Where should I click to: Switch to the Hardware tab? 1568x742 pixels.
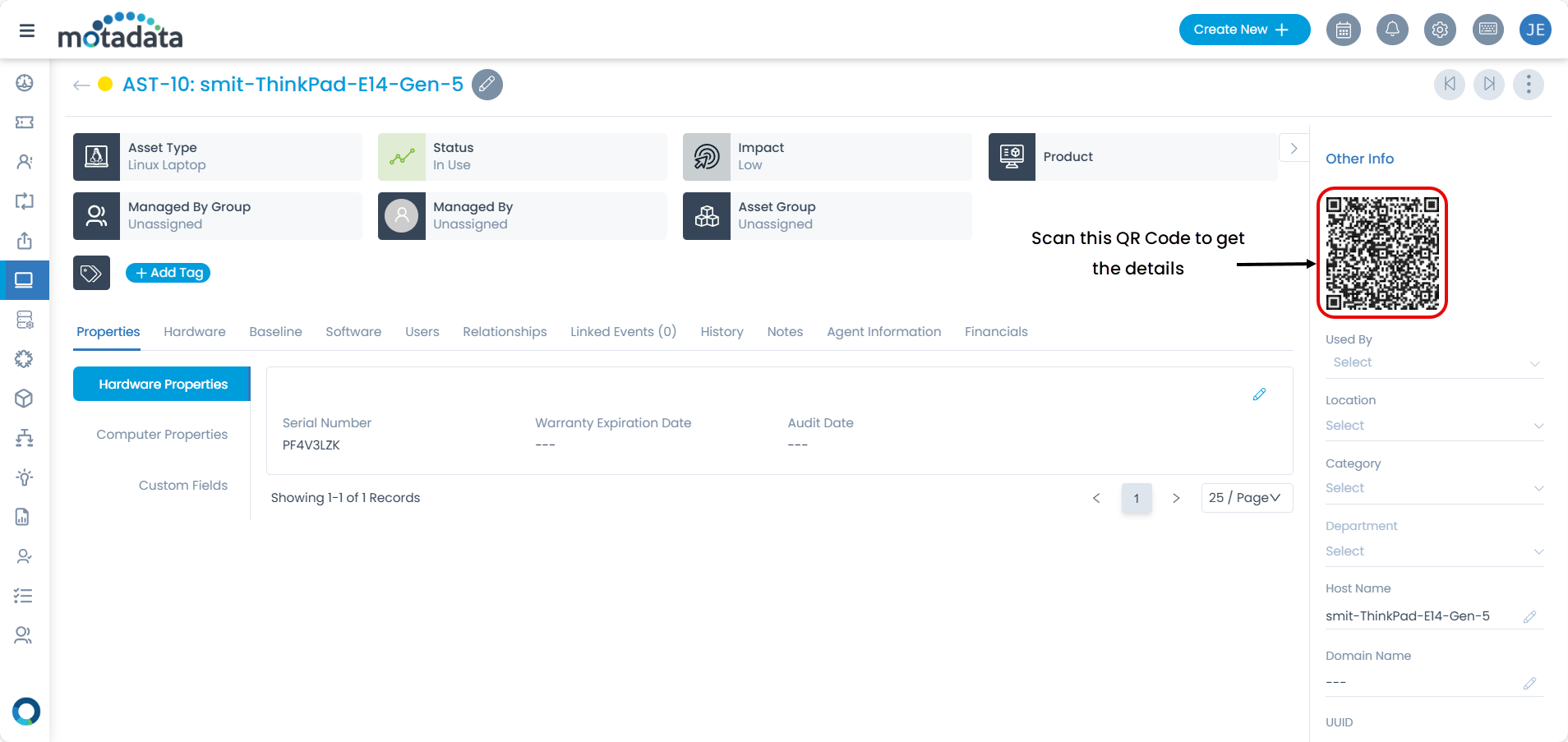195,332
